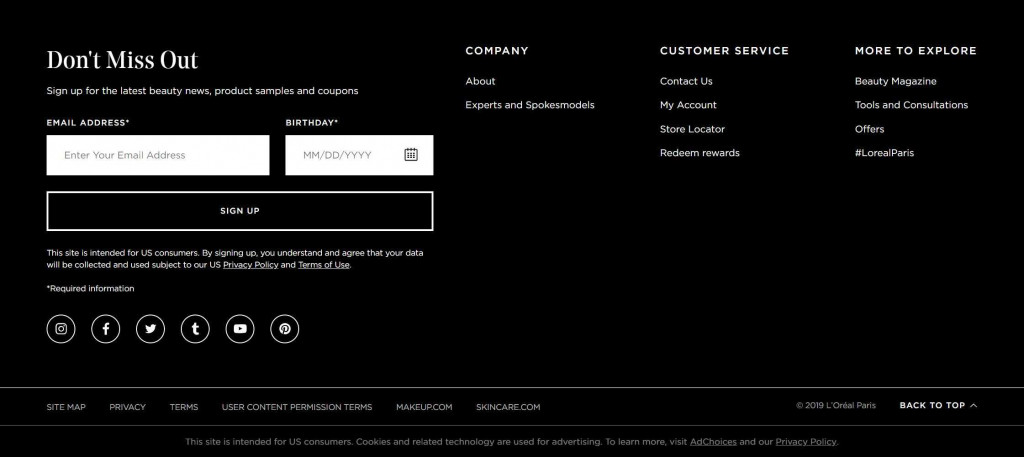Viewport: 1024px width, 457px height.
Task: Visit the Tumblr social icon
Action: pyautogui.click(x=195, y=329)
